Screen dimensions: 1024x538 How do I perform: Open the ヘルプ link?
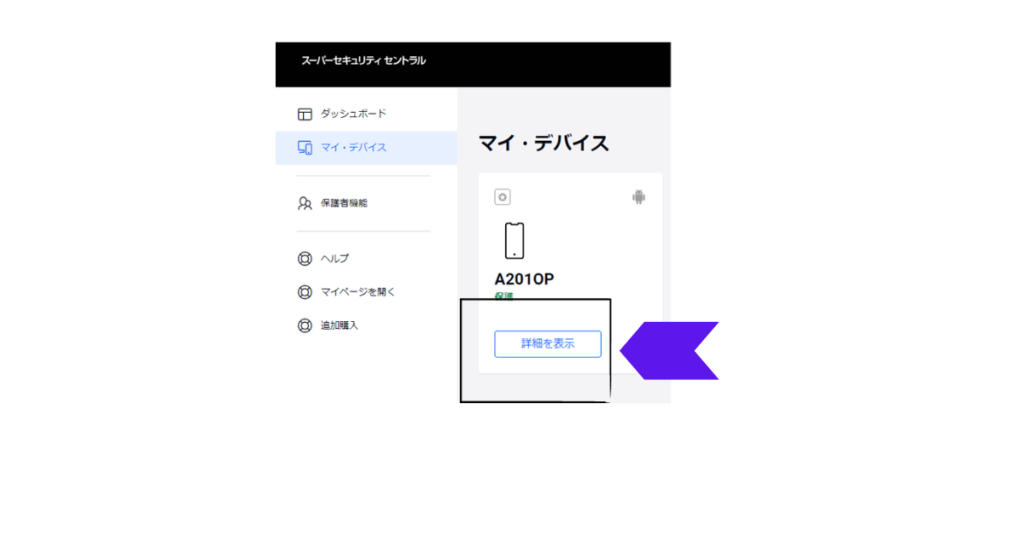(334, 259)
